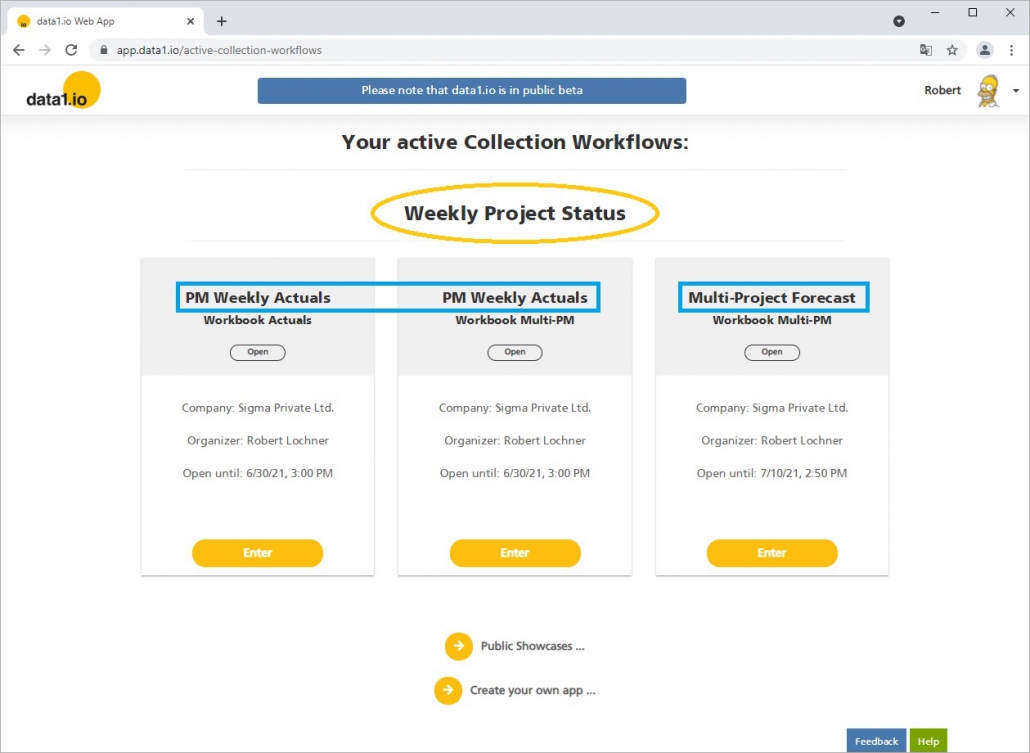This screenshot has width=1030, height=753.
Task: Go back using the browser back arrow
Action: coord(18,50)
